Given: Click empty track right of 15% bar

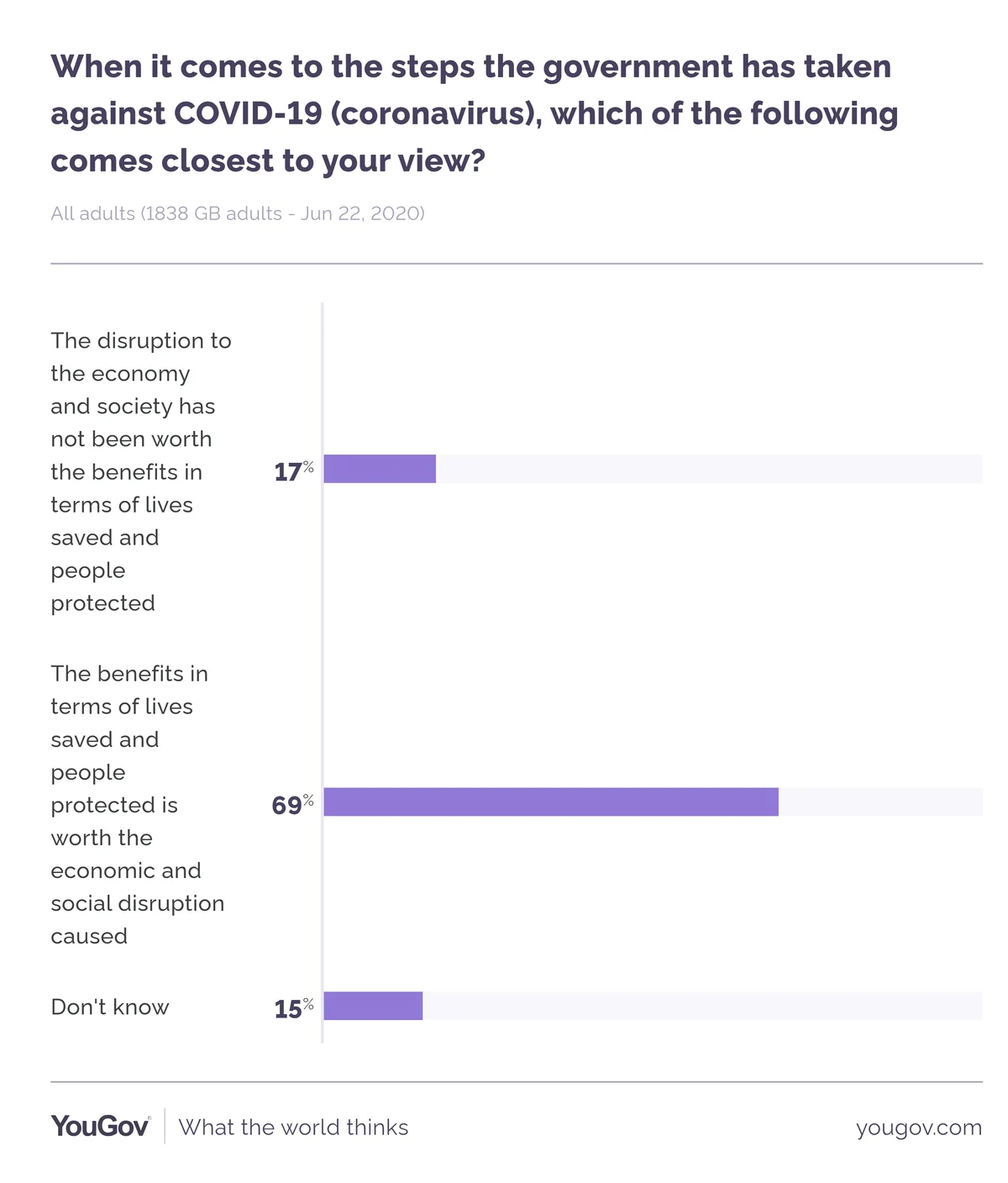Looking at the screenshot, I should (702, 1006).
